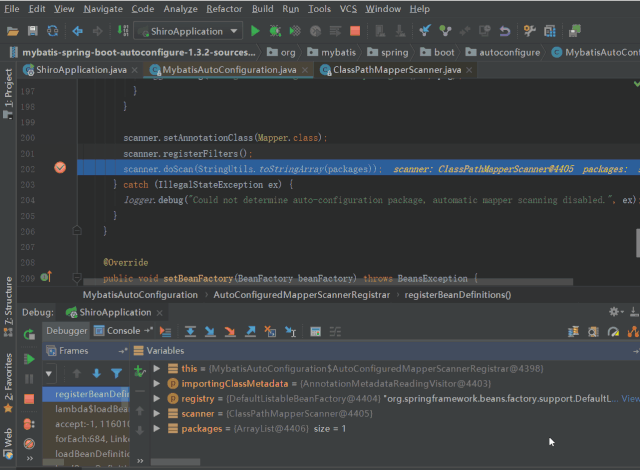View breakpoints icon in debug sidebar

29,424
